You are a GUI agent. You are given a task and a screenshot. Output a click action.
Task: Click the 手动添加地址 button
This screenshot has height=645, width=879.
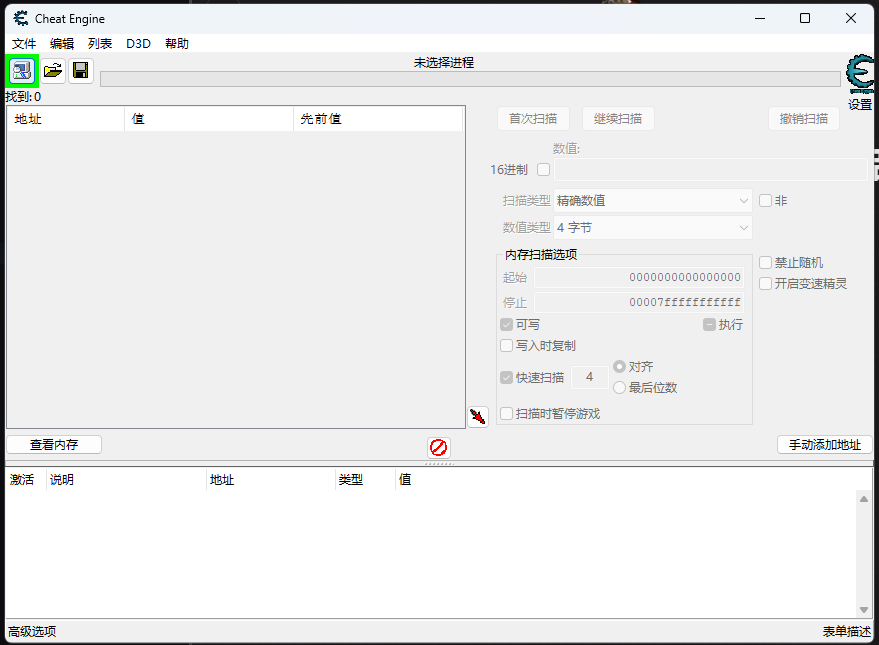tap(824, 445)
